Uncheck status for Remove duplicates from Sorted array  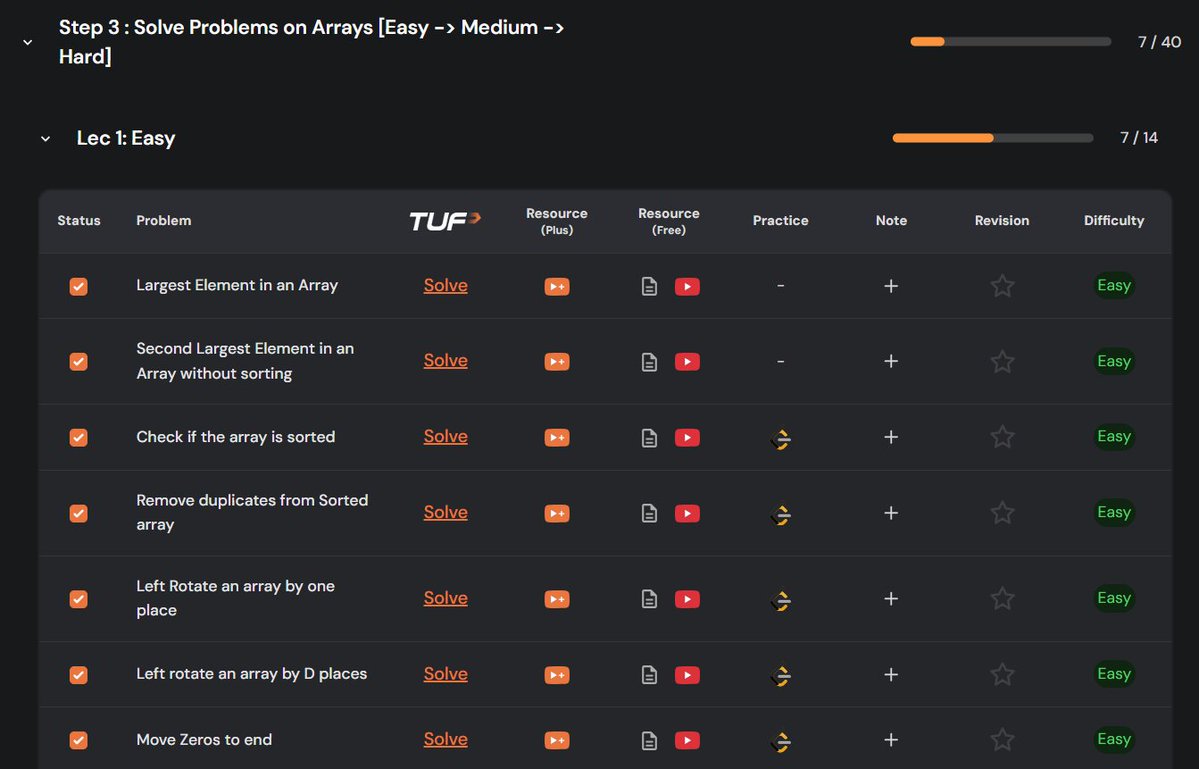[x=78, y=513]
